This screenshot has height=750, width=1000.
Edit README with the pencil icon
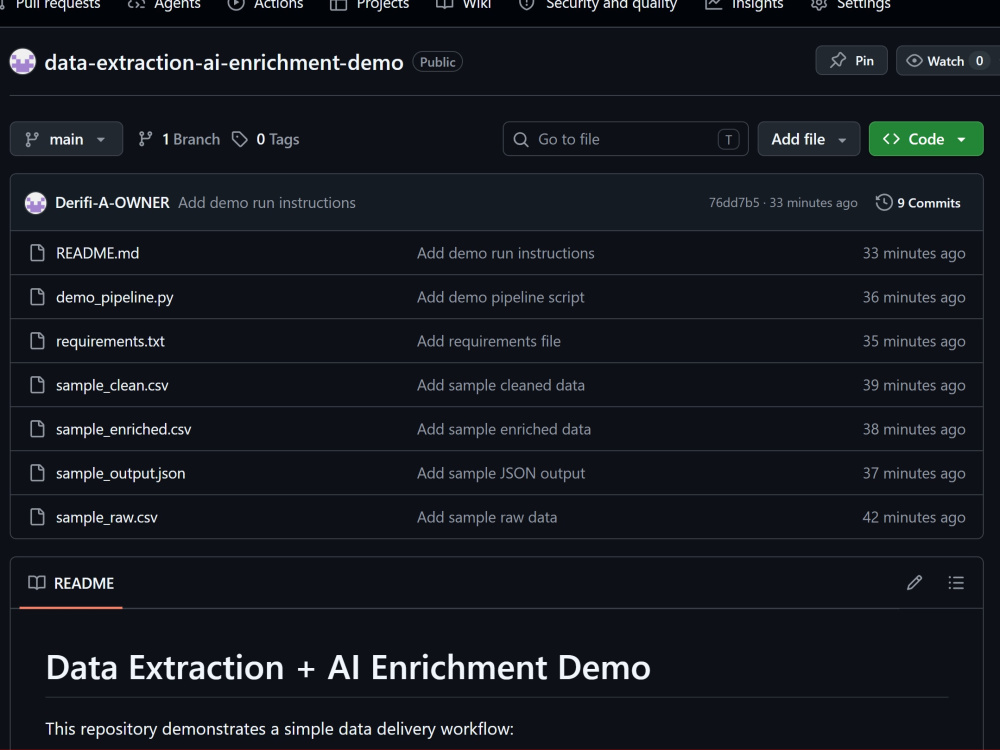[915, 583]
